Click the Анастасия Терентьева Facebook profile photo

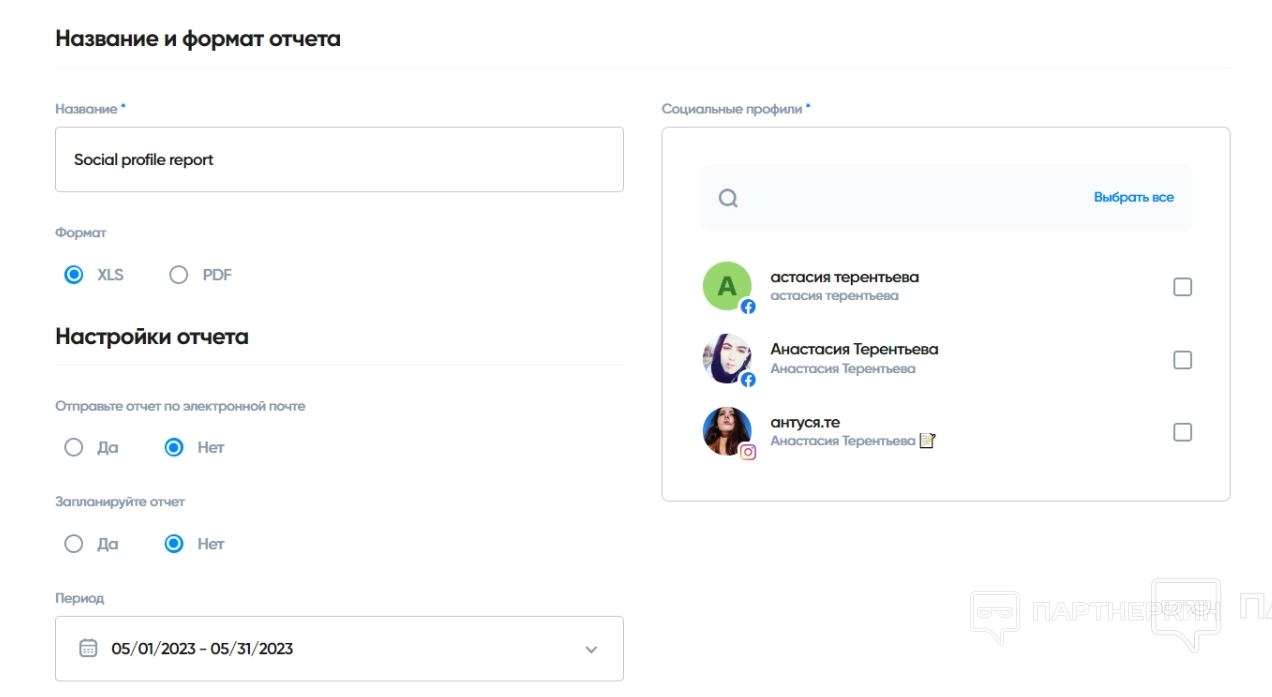[726, 358]
